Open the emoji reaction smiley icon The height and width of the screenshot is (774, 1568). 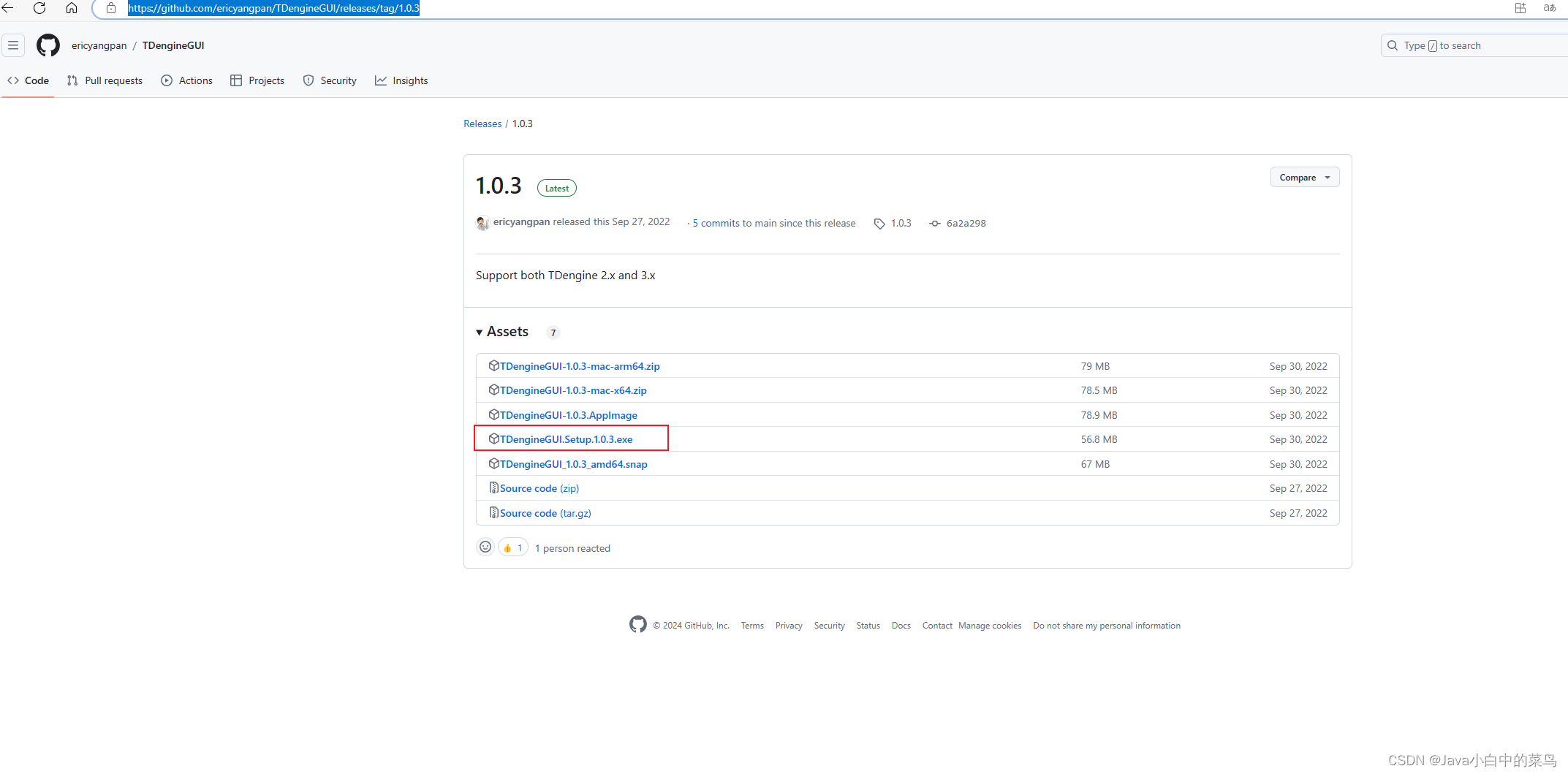coord(485,547)
